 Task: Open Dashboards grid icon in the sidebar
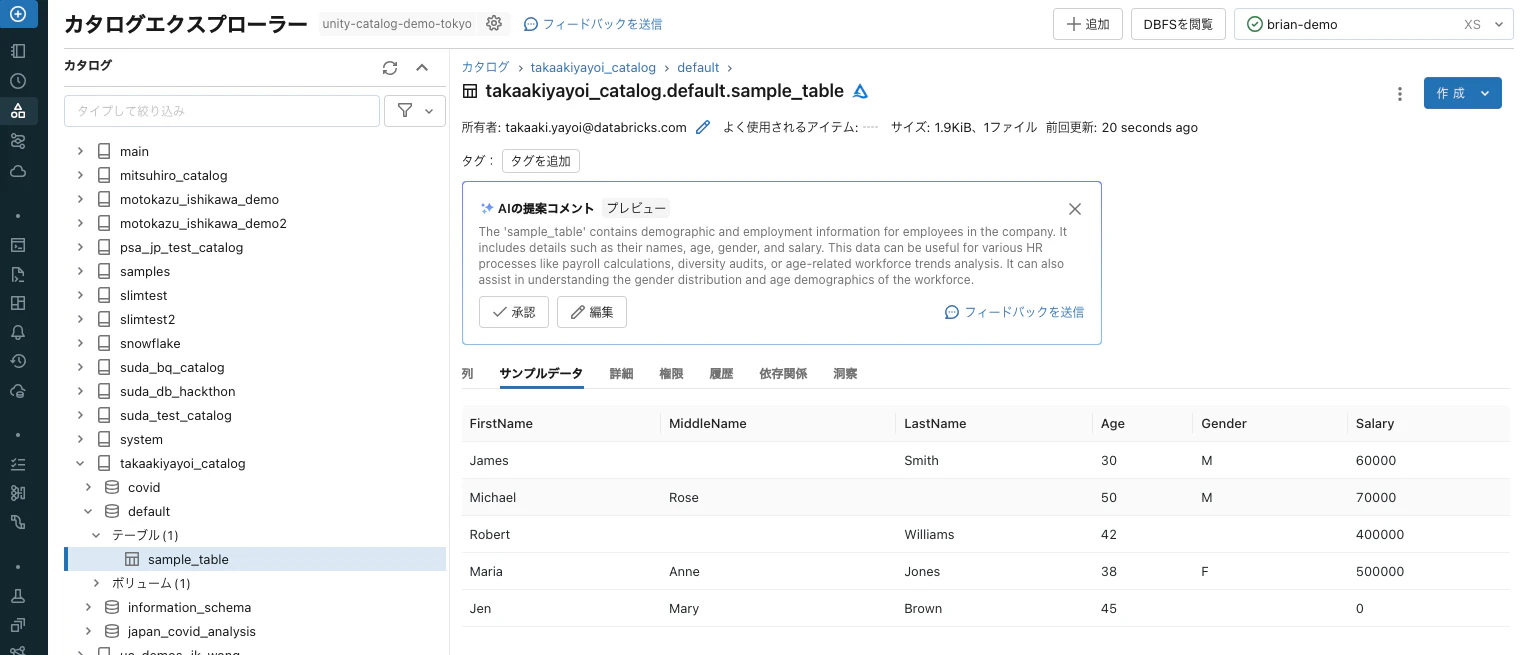18,303
